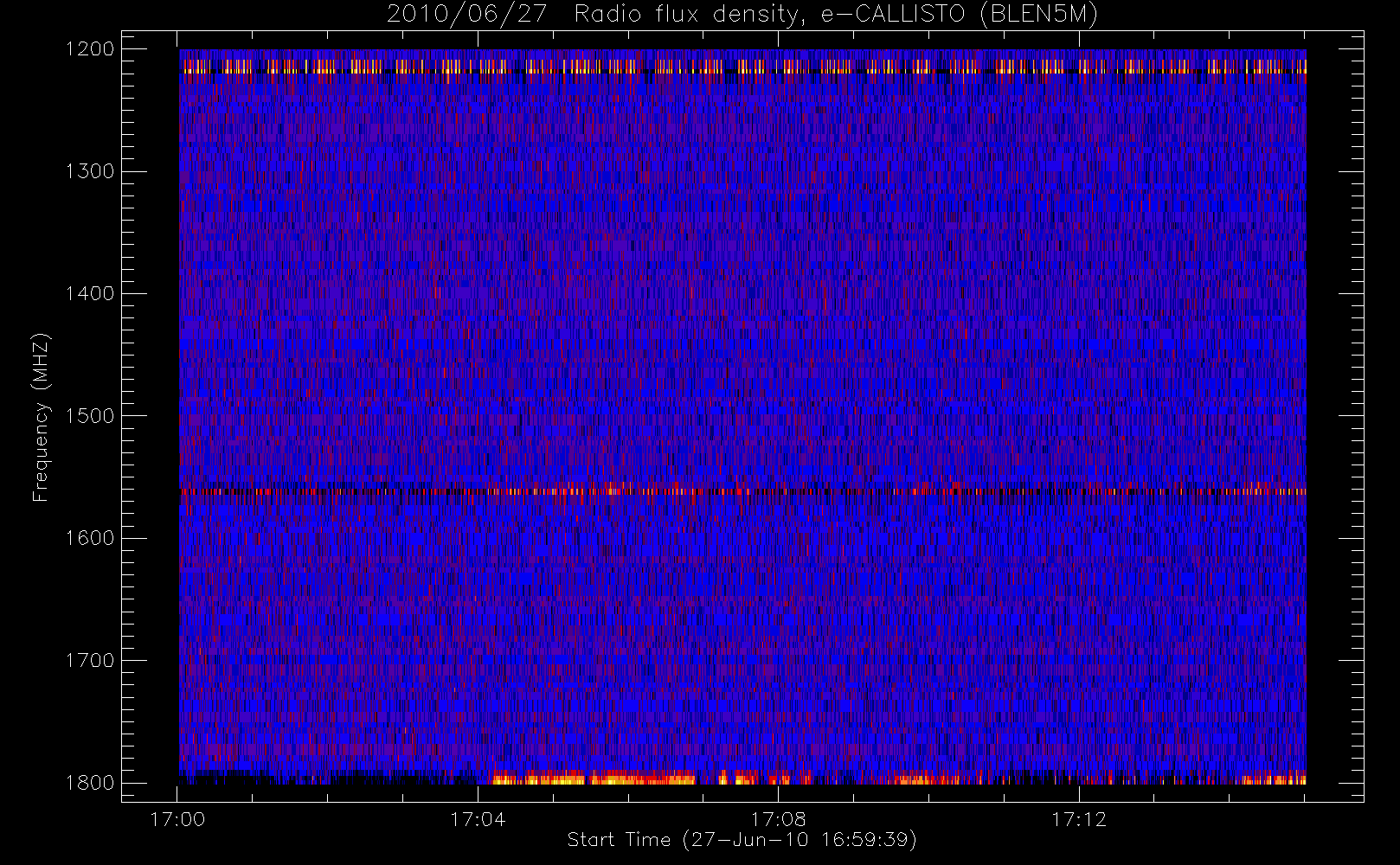Click the 17:12 time tick label
This screenshot has height=865, width=1400.
[1078, 819]
